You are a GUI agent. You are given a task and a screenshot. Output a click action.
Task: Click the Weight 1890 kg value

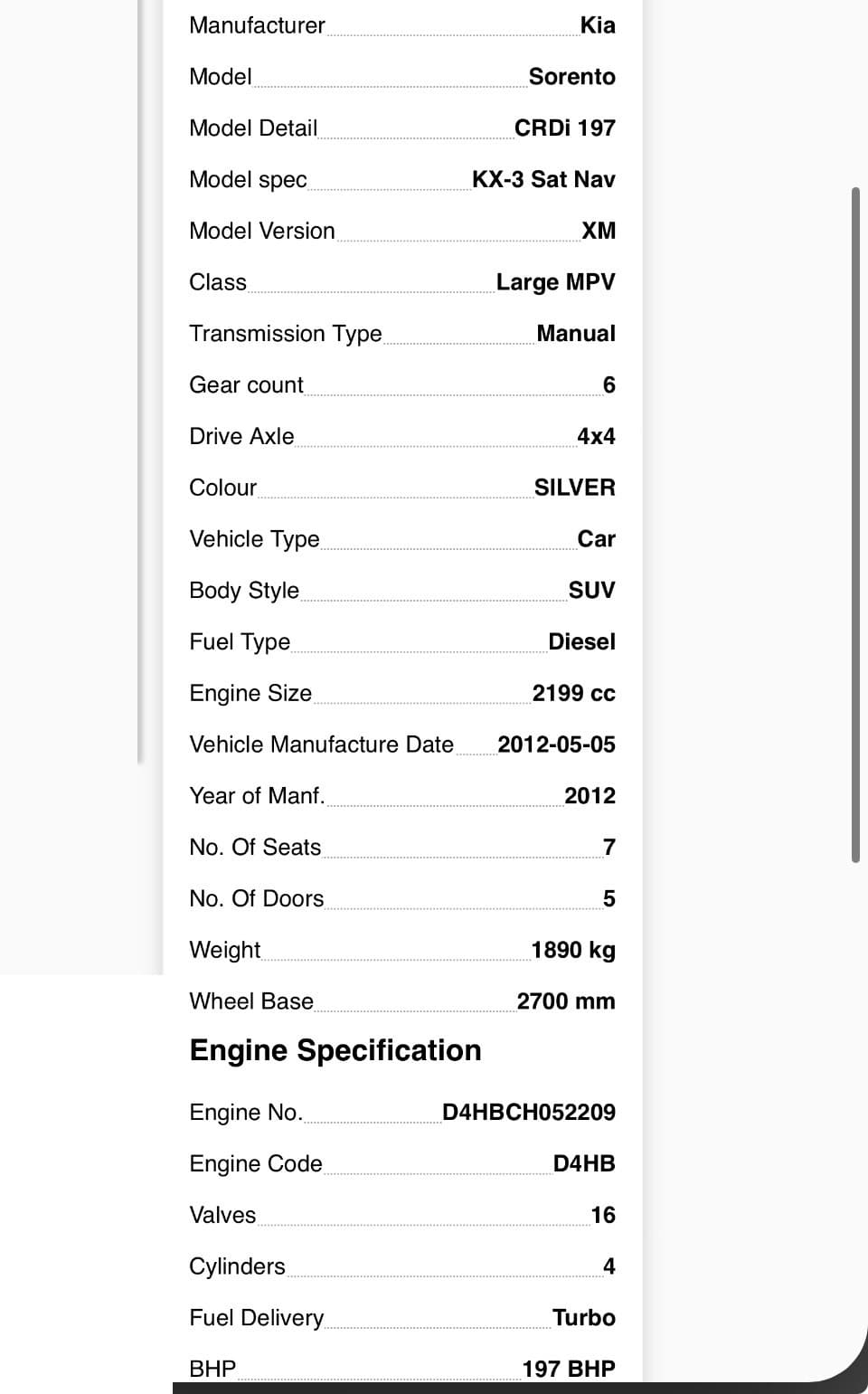pyautogui.click(x=573, y=951)
